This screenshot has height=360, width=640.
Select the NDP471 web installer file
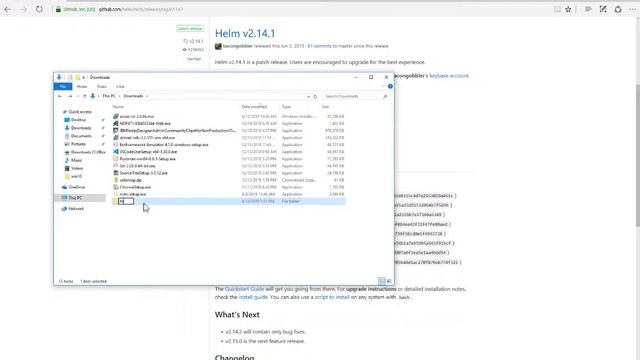[x=145, y=123]
